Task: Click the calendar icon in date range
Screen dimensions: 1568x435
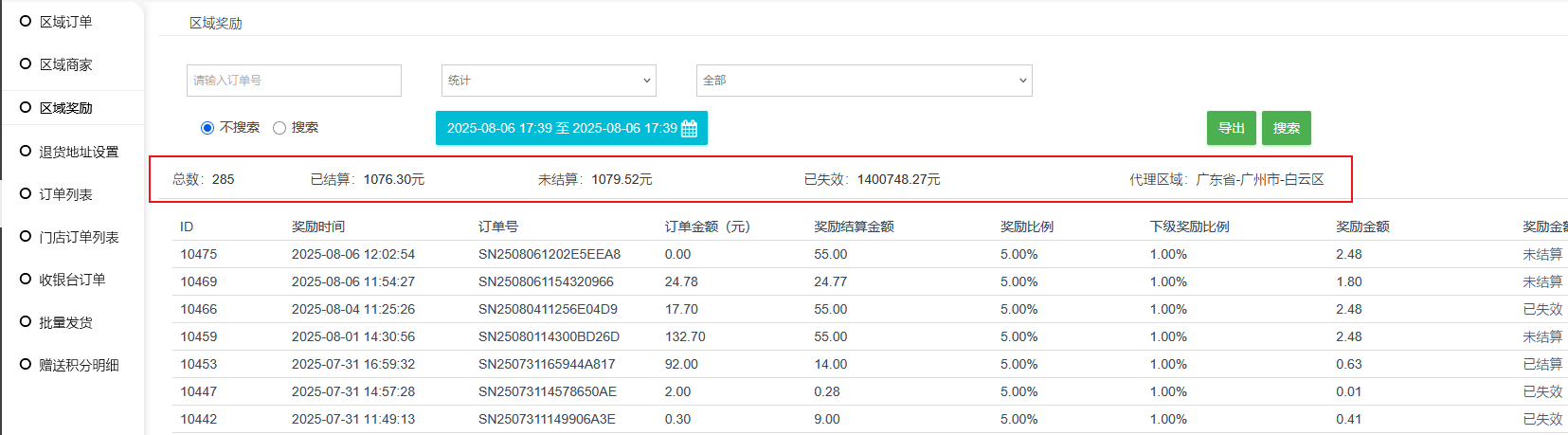Action: pyautogui.click(x=689, y=129)
